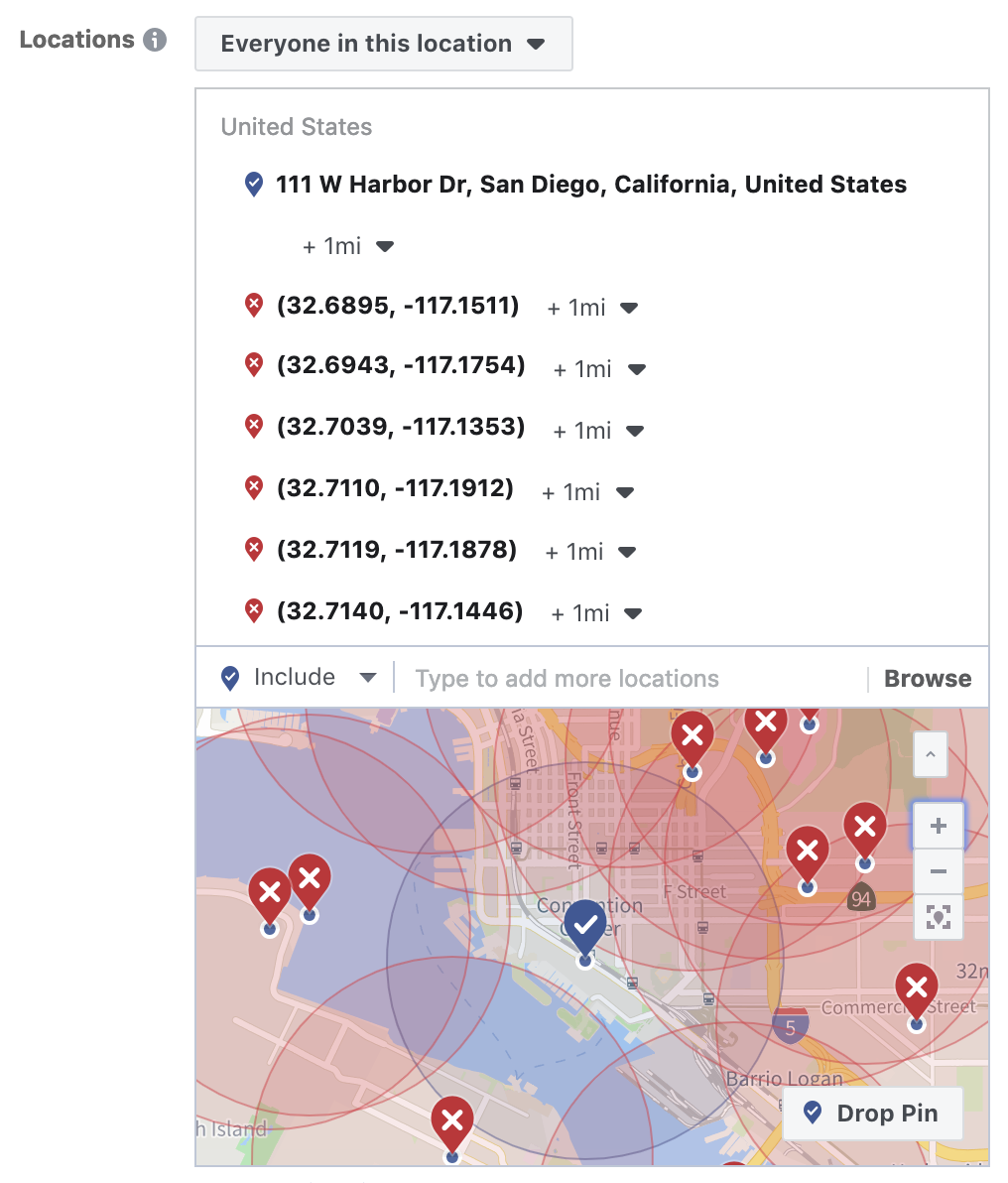Open the + 1mi dropdown for (32.6943, -117.1754)
The width and height of the screenshot is (1008, 1183).
599,369
